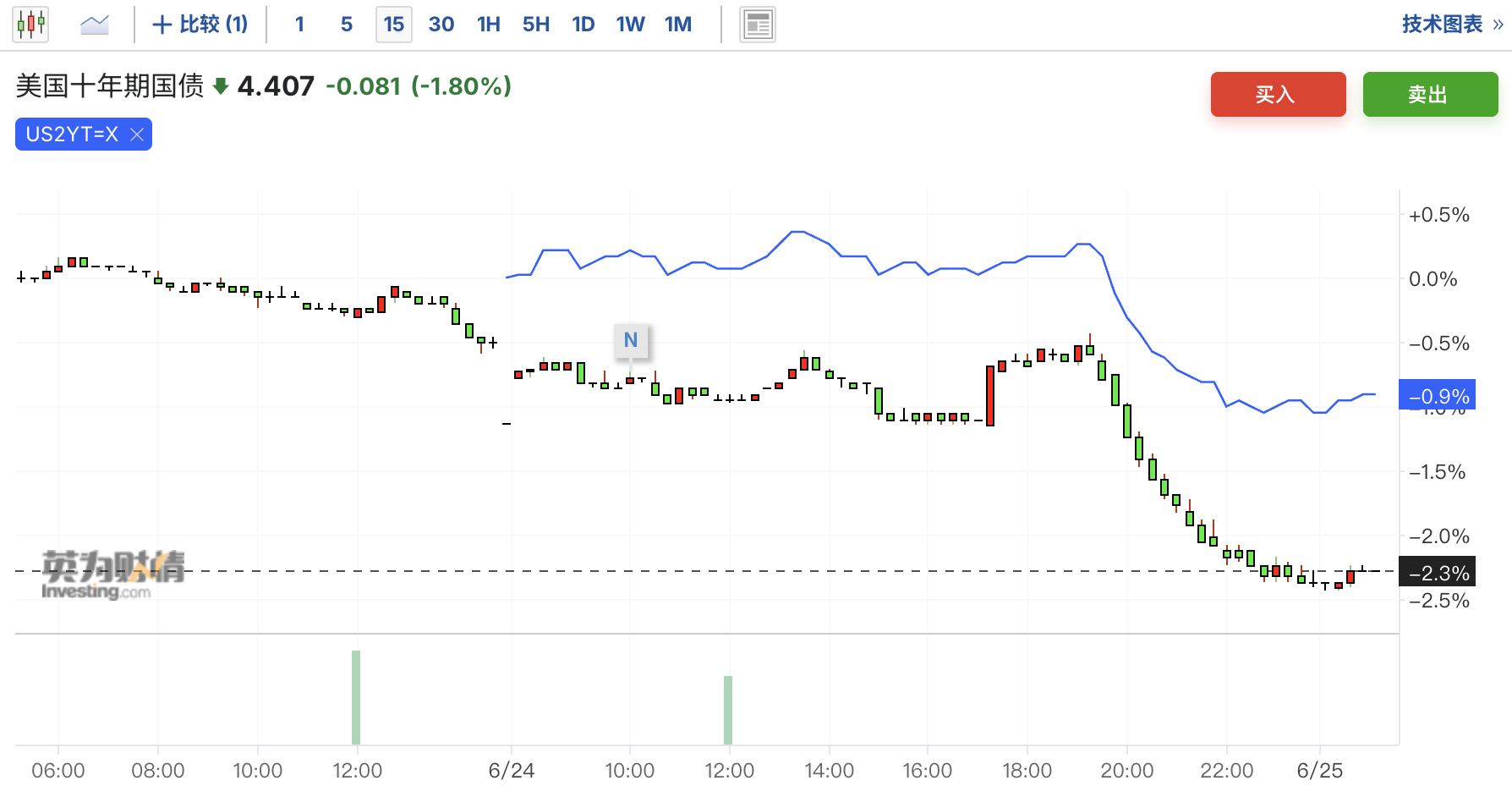Click the 4.407 price value
Image resolution: width=1512 pixels, height=797 pixels.
[276, 85]
